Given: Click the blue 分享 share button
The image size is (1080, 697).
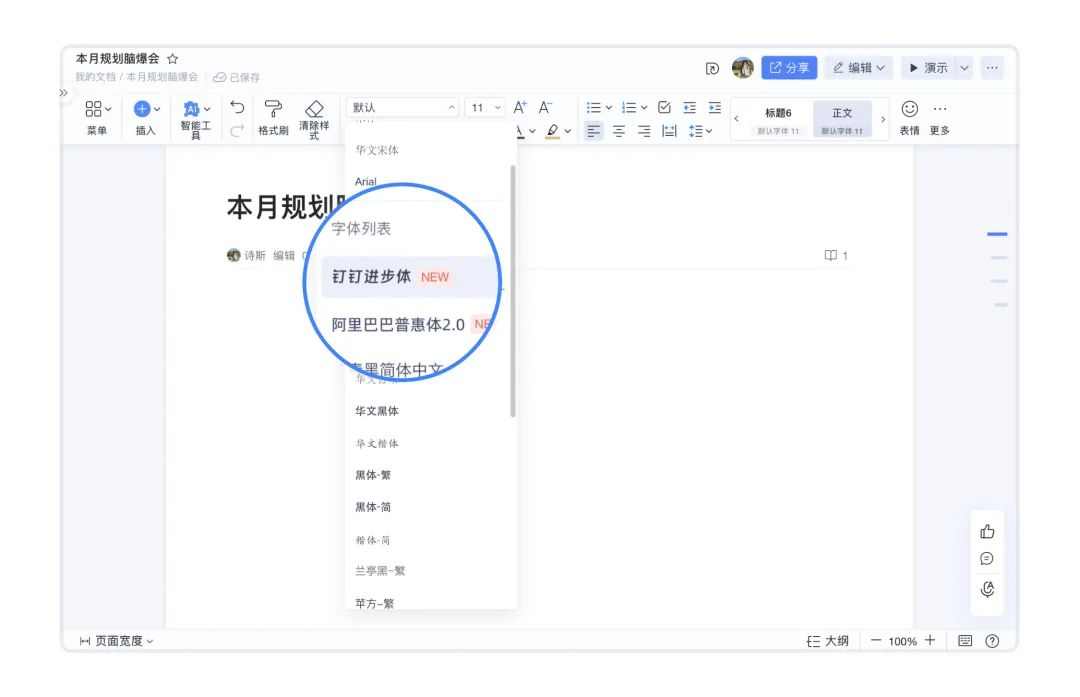Looking at the screenshot, I should click(x=789, y=68).
